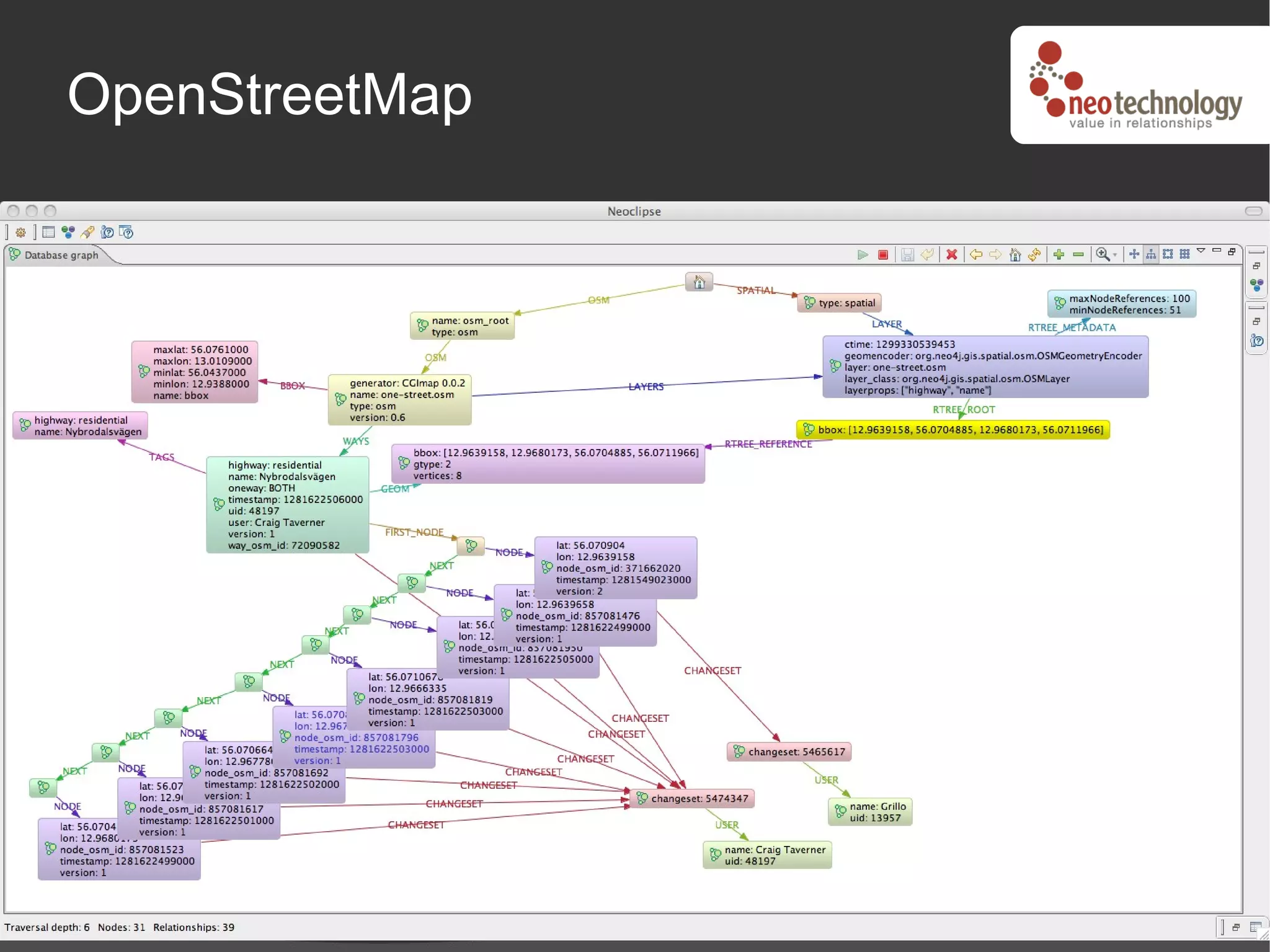The image size is (1270, 952).
Task: Select the 'type: spatial' graph node
Action: click(839, 303)
